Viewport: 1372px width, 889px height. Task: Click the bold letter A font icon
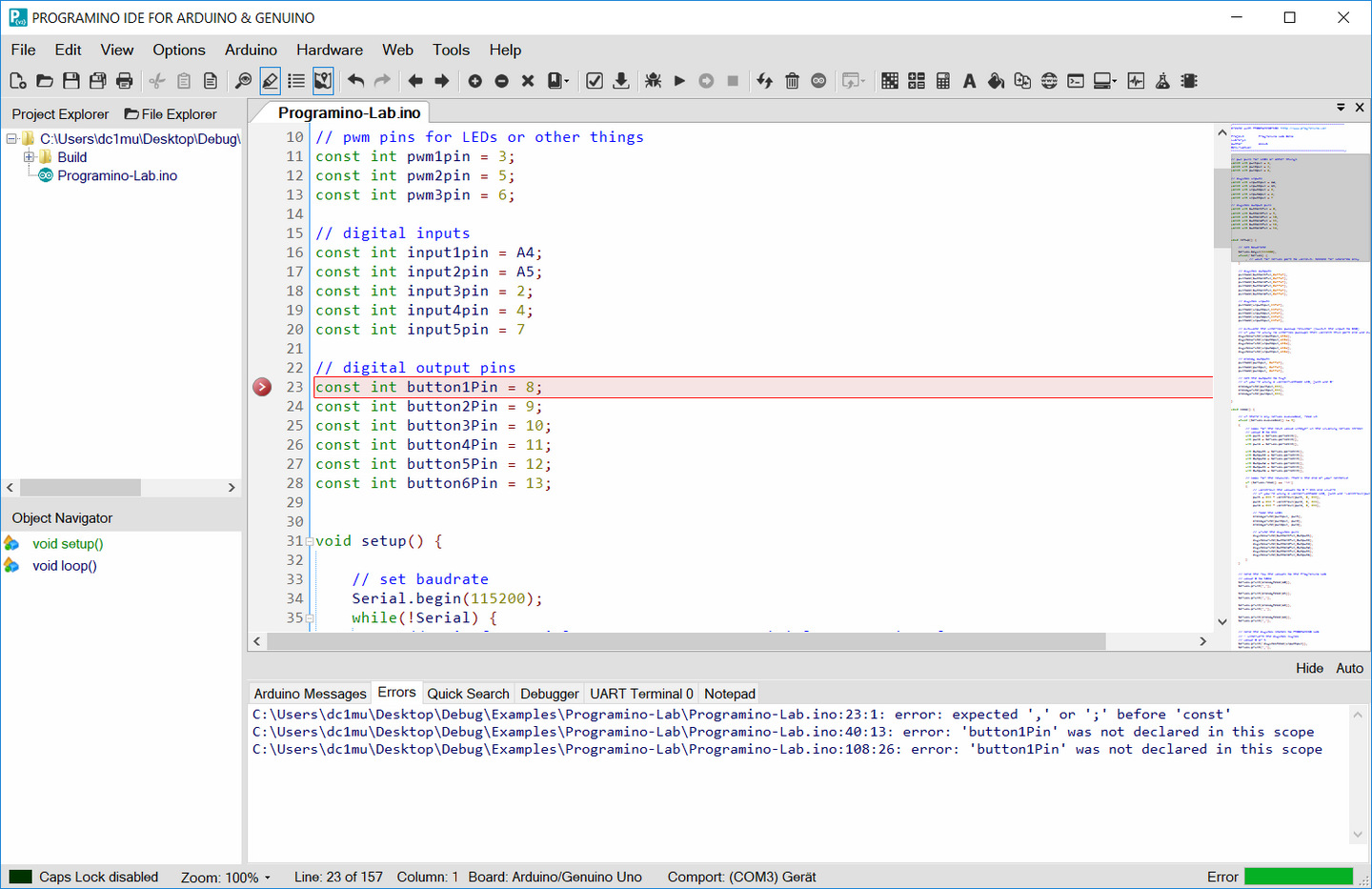coord(969,81)
